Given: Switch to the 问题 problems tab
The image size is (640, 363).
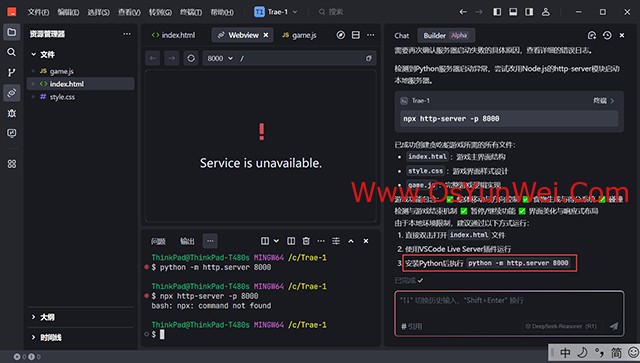Looking at the screenshot, I should pos(158,241).
